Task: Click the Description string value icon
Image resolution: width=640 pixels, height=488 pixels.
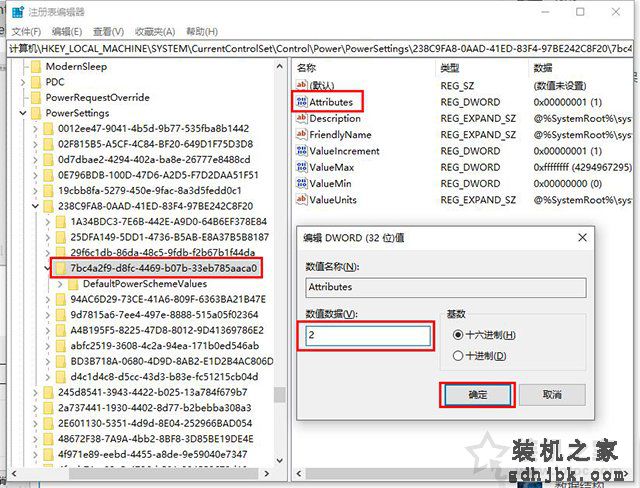Action: point(302,118)
